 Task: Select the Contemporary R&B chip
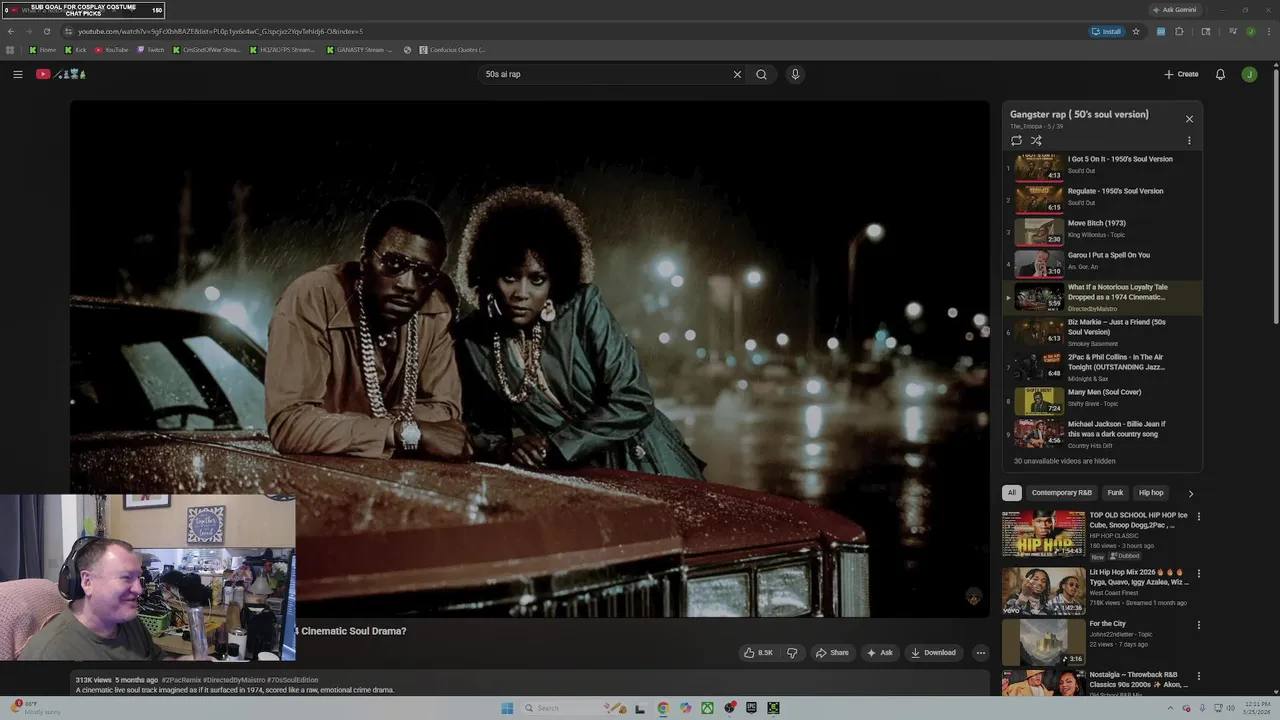pos(1061,493)
